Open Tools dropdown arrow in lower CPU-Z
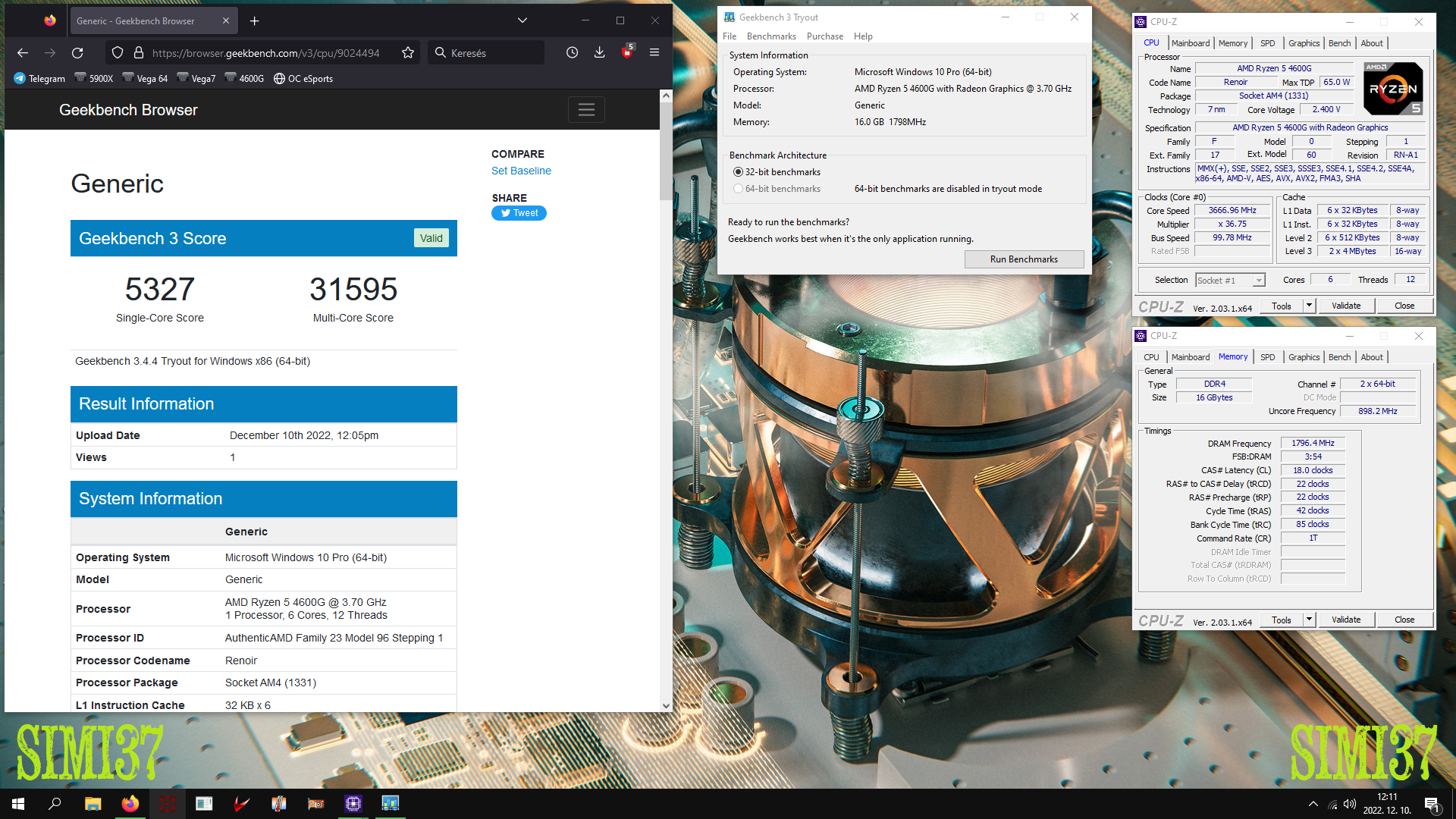 coord(1309,620)
